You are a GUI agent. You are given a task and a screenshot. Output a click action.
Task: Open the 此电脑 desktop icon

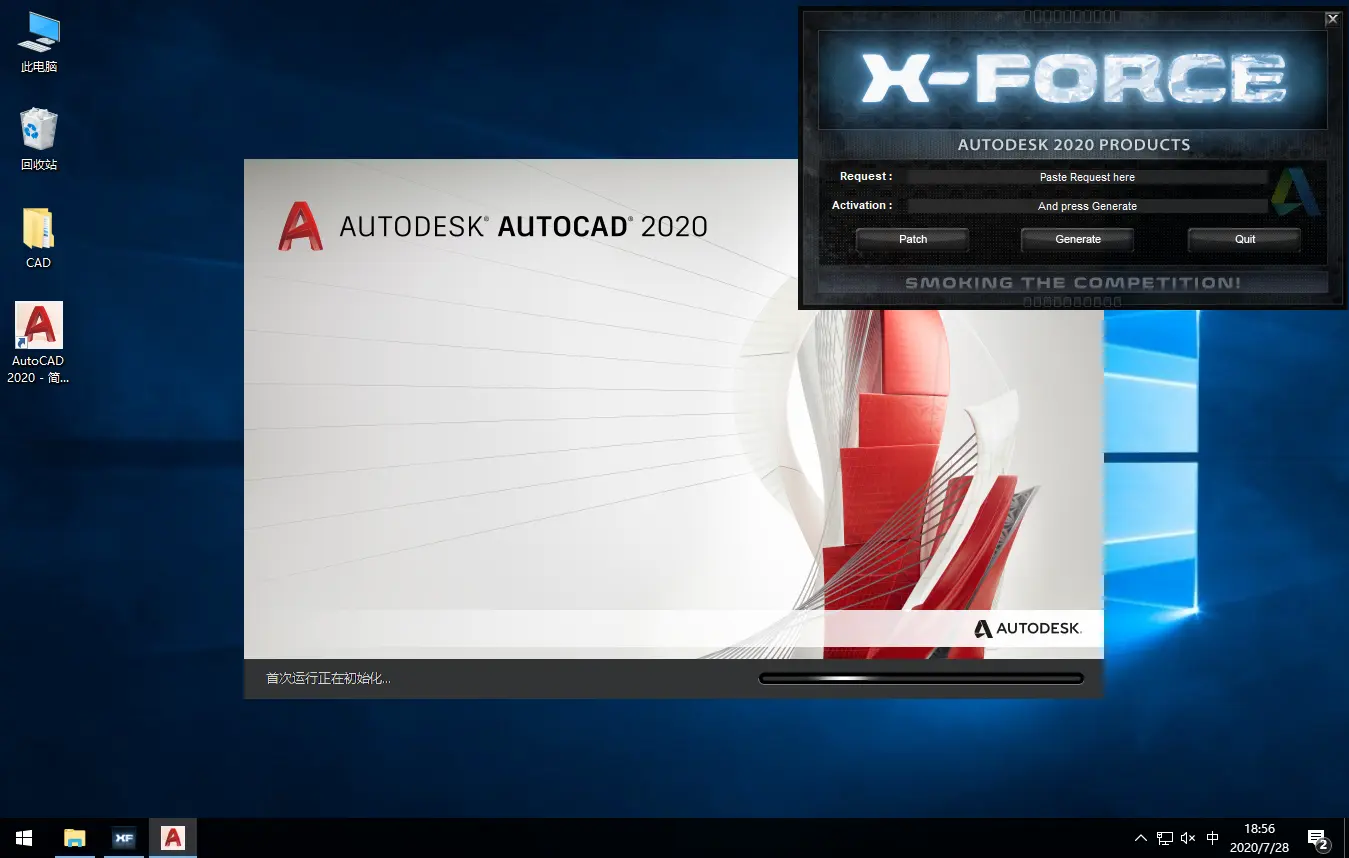click(x=39, y=42)
